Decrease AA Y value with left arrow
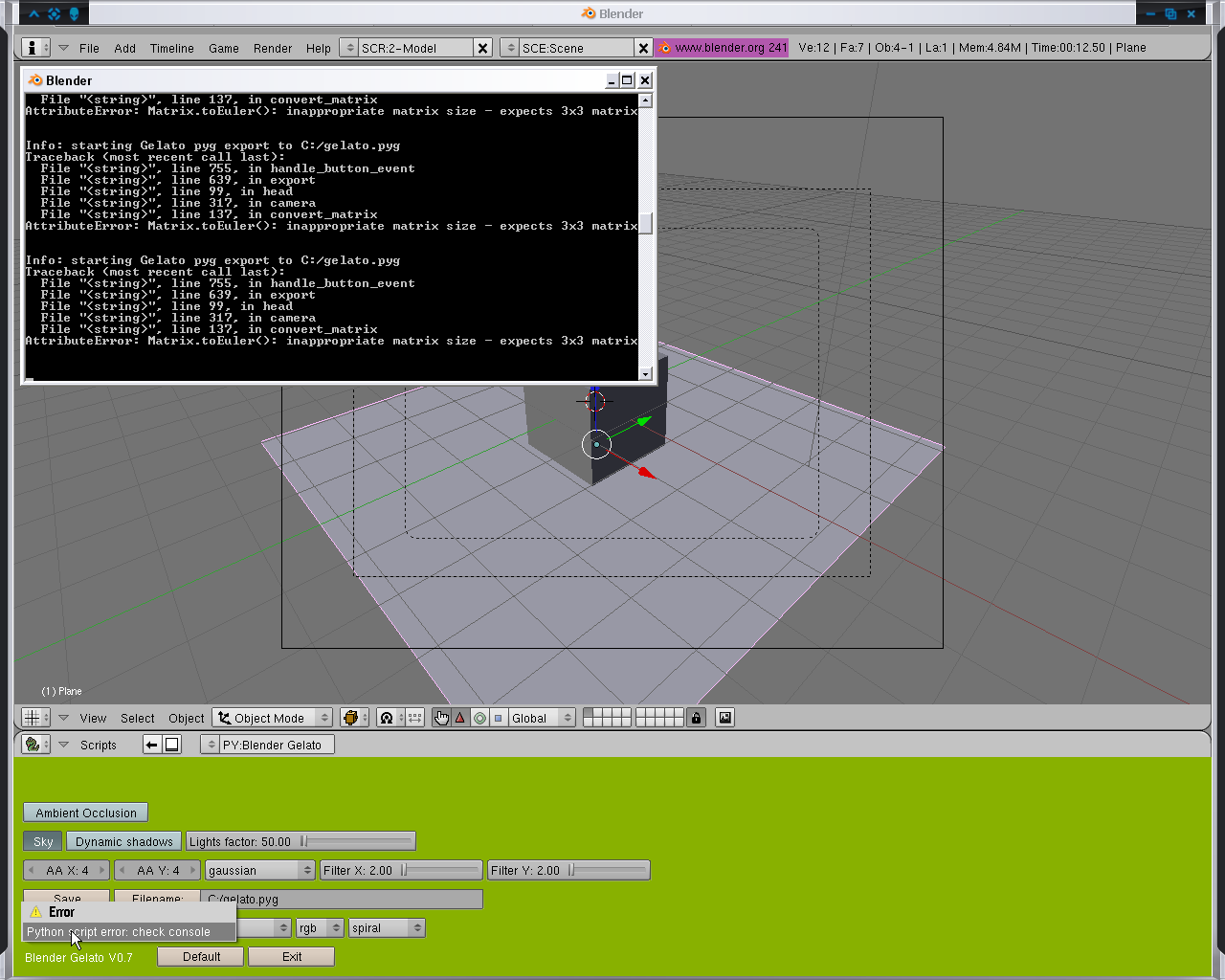 click(x=122, y=870)
